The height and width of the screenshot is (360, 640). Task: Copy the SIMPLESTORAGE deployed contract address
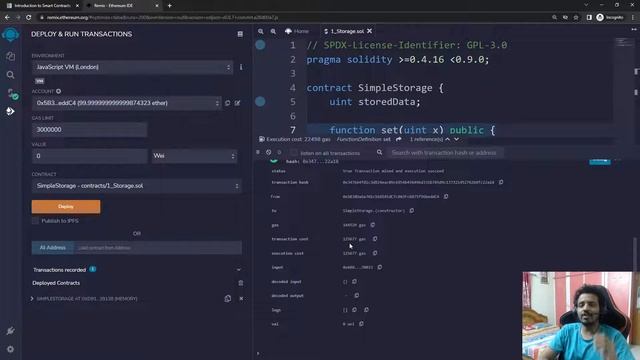tap(228, 299)
